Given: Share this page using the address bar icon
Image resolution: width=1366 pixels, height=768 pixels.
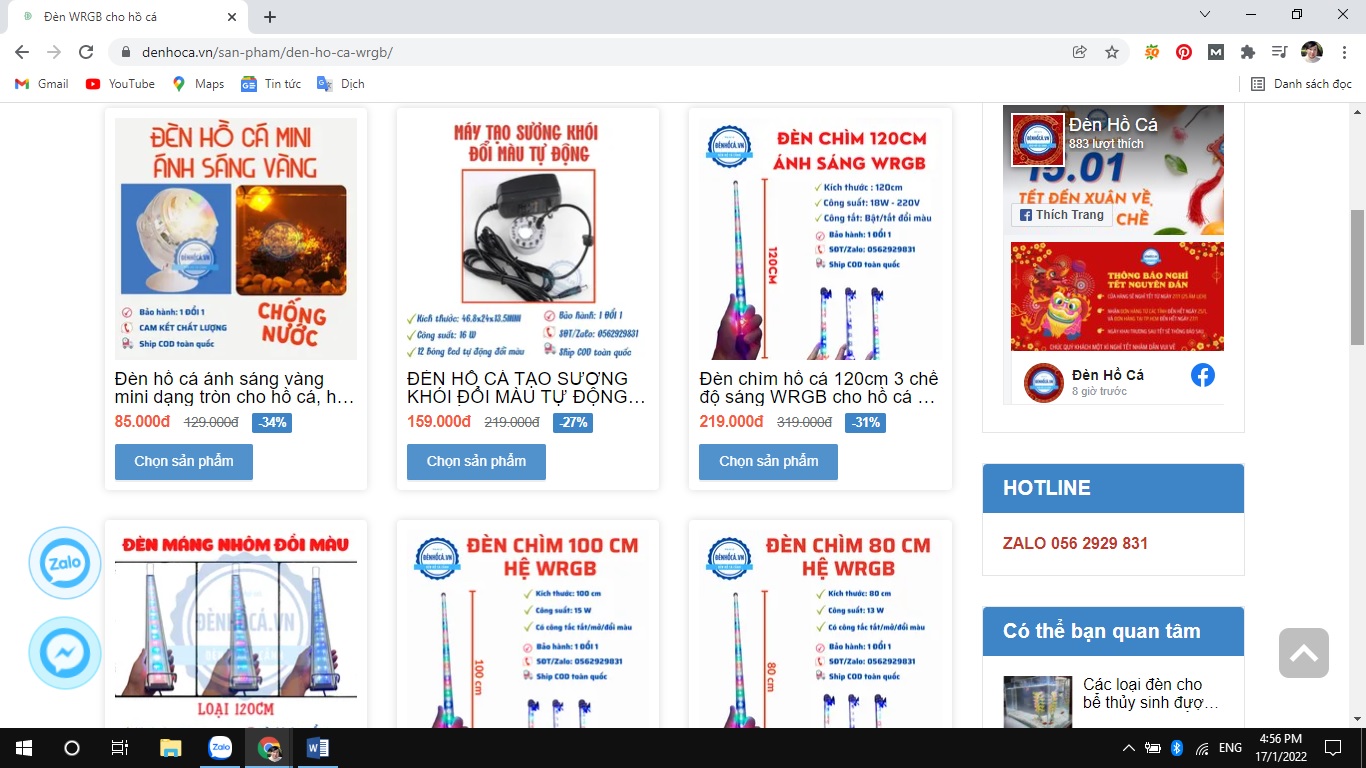Looking at the screenshot, I should tap(1080, 52).
